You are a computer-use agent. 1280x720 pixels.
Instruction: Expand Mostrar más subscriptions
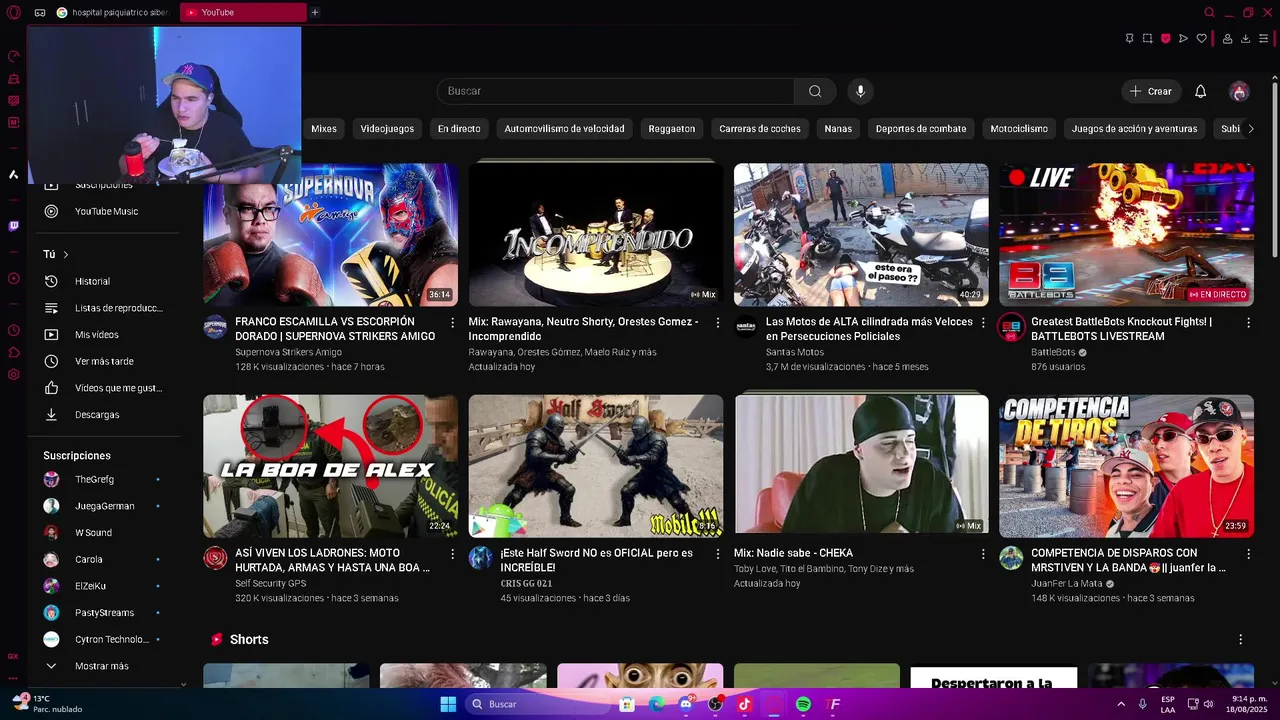click(x=102, y=666)
